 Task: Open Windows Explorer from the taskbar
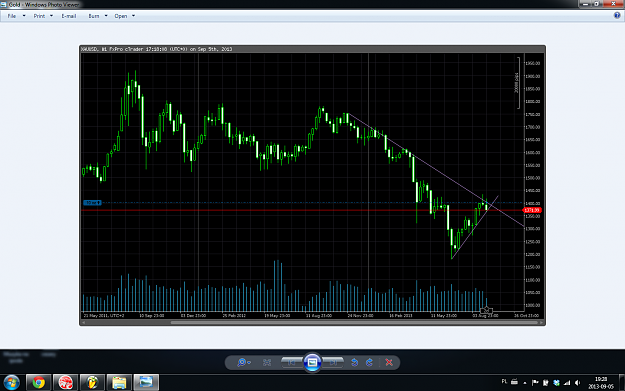point(119,383)
